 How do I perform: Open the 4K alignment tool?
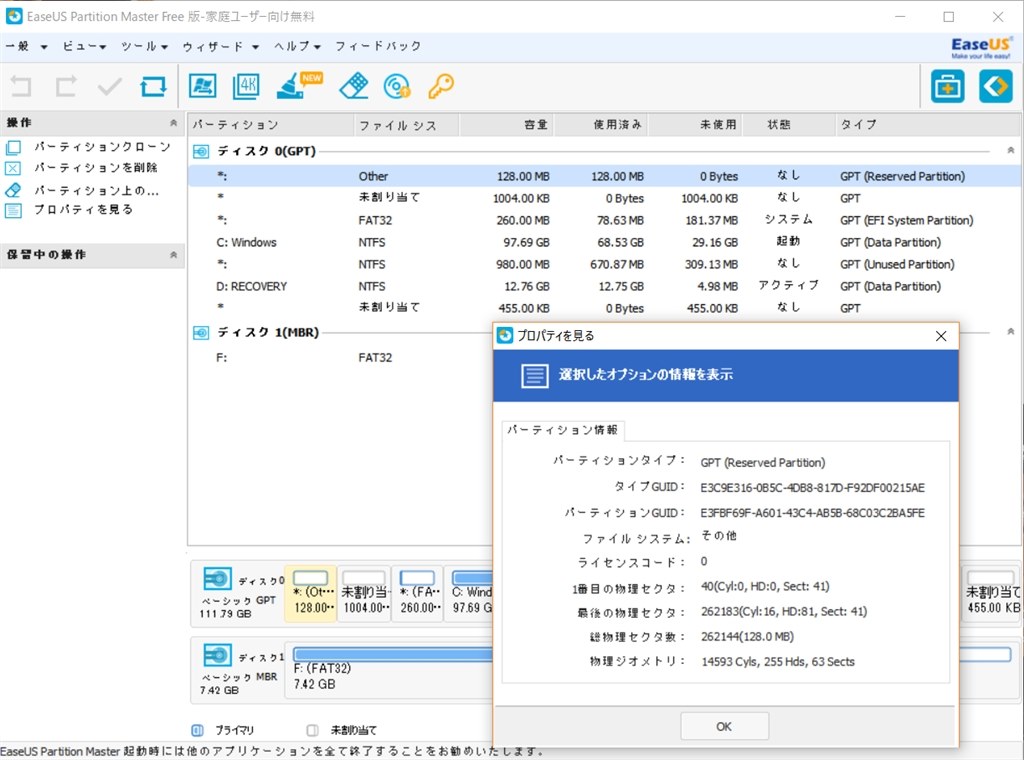[249, 86]
